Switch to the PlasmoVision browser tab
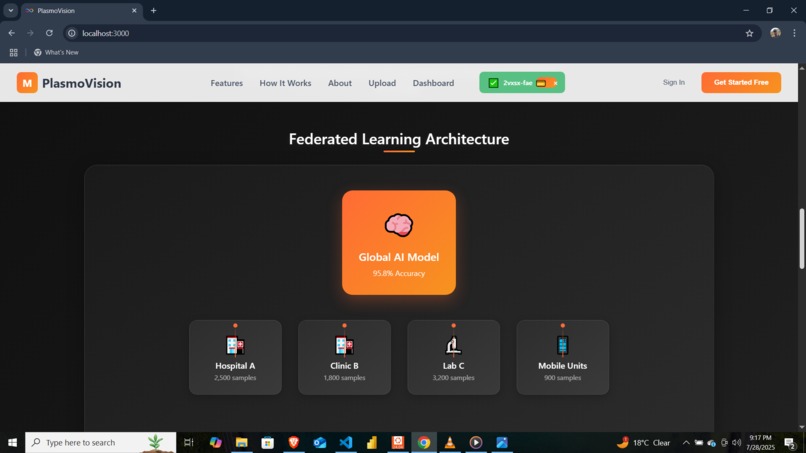806x453 pixels. [81, 11]
